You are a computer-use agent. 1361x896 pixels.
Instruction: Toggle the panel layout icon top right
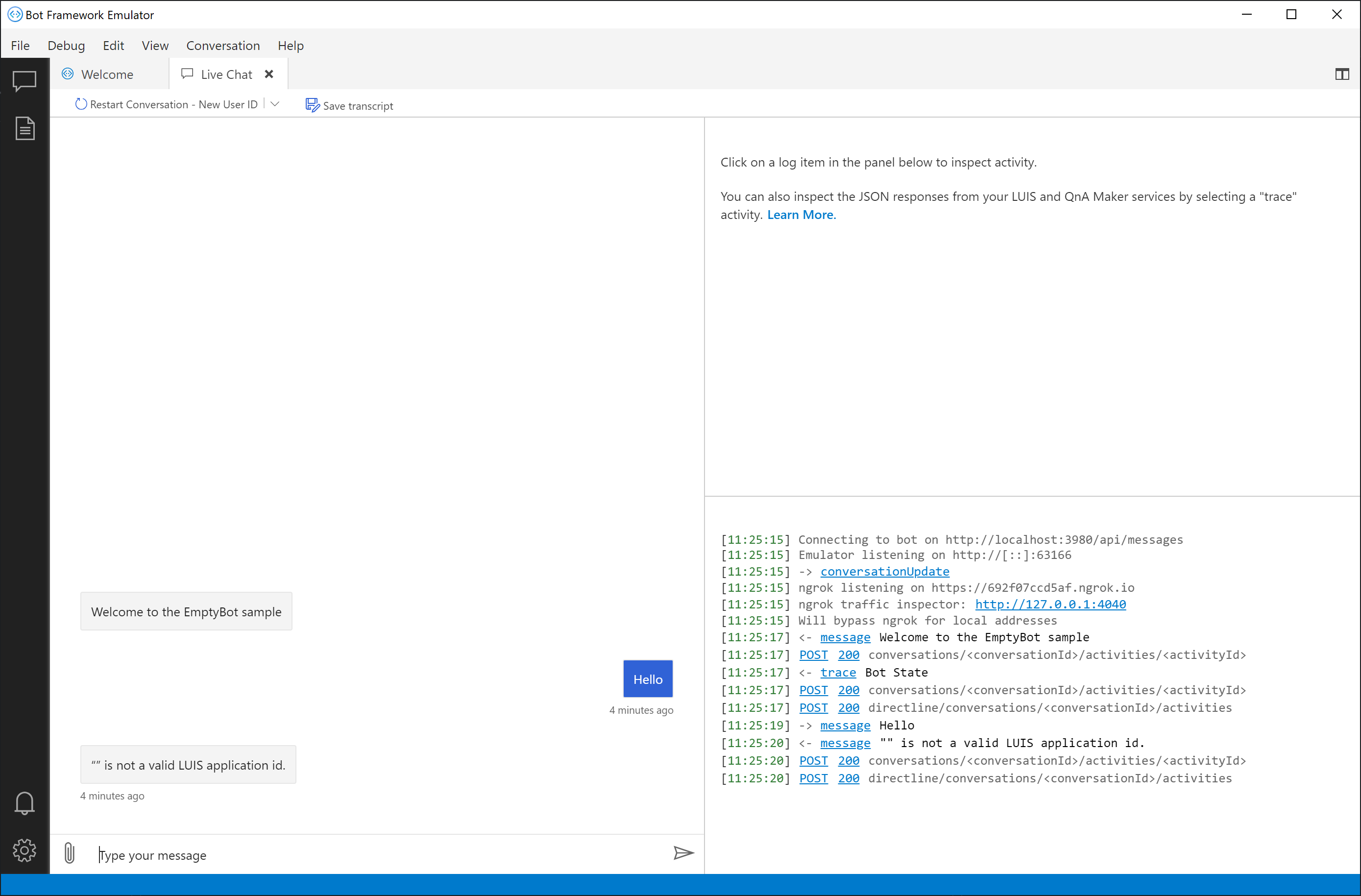click(1342, 74)
